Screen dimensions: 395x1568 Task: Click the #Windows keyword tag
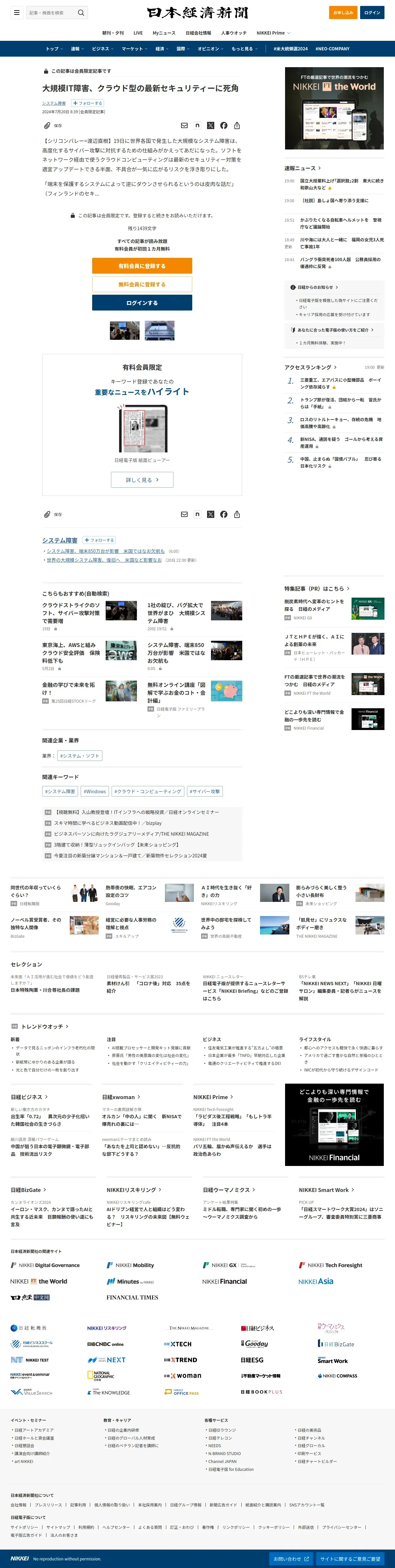[x=94, y=791]
